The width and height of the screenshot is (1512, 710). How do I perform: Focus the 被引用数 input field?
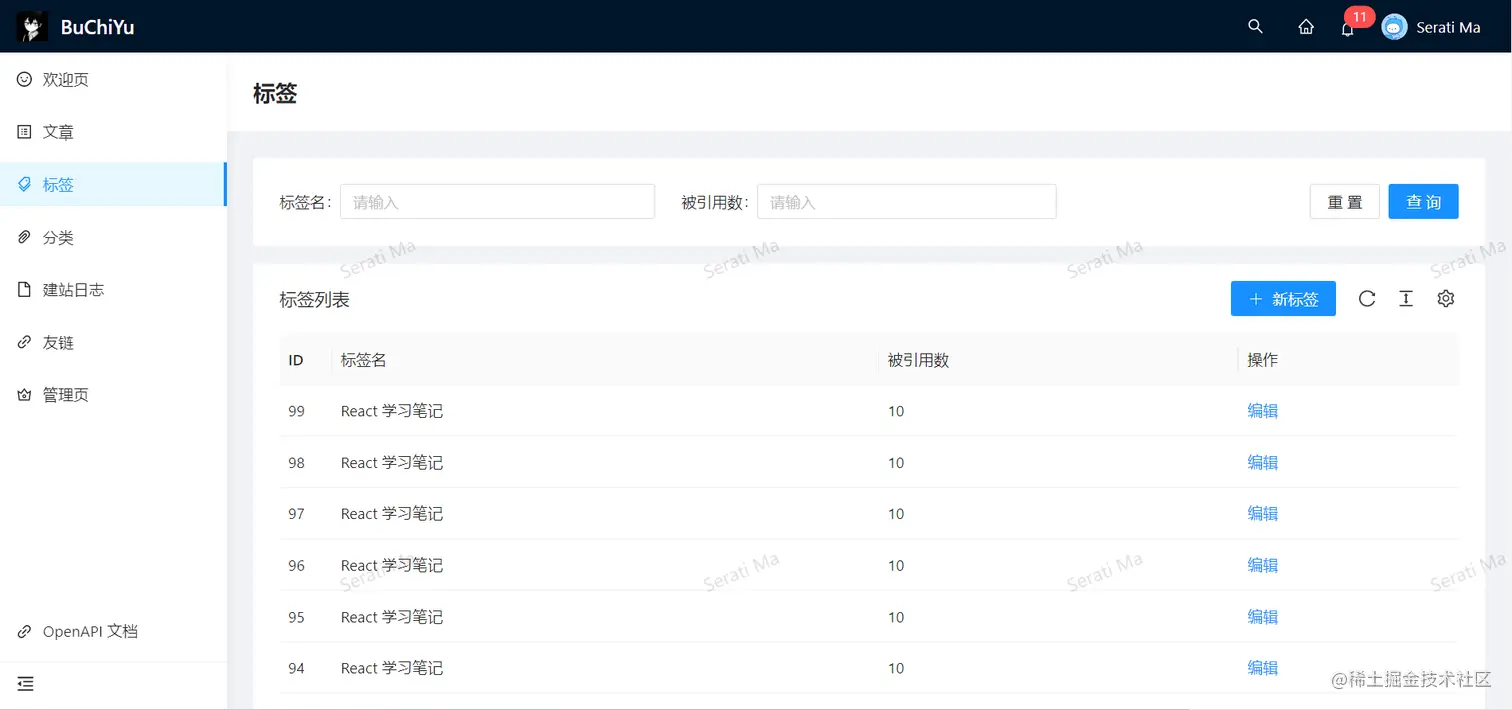[907, 201]
